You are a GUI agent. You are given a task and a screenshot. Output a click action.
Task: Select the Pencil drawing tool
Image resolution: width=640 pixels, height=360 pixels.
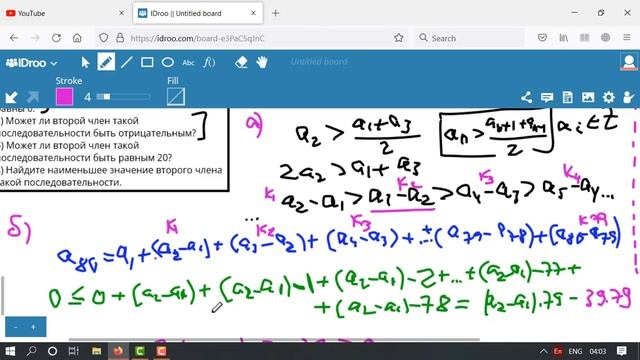(x=106, y=62)
